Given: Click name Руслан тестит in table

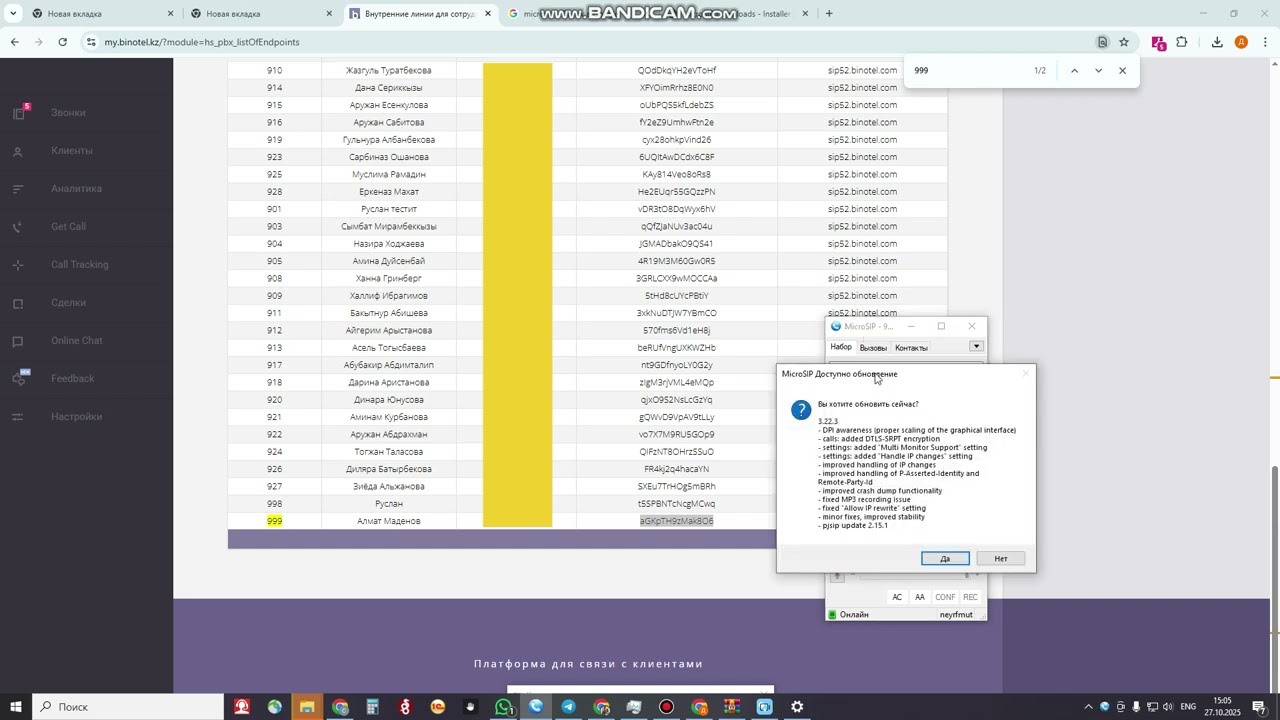Looking at the screenshot, I should 389,209.
